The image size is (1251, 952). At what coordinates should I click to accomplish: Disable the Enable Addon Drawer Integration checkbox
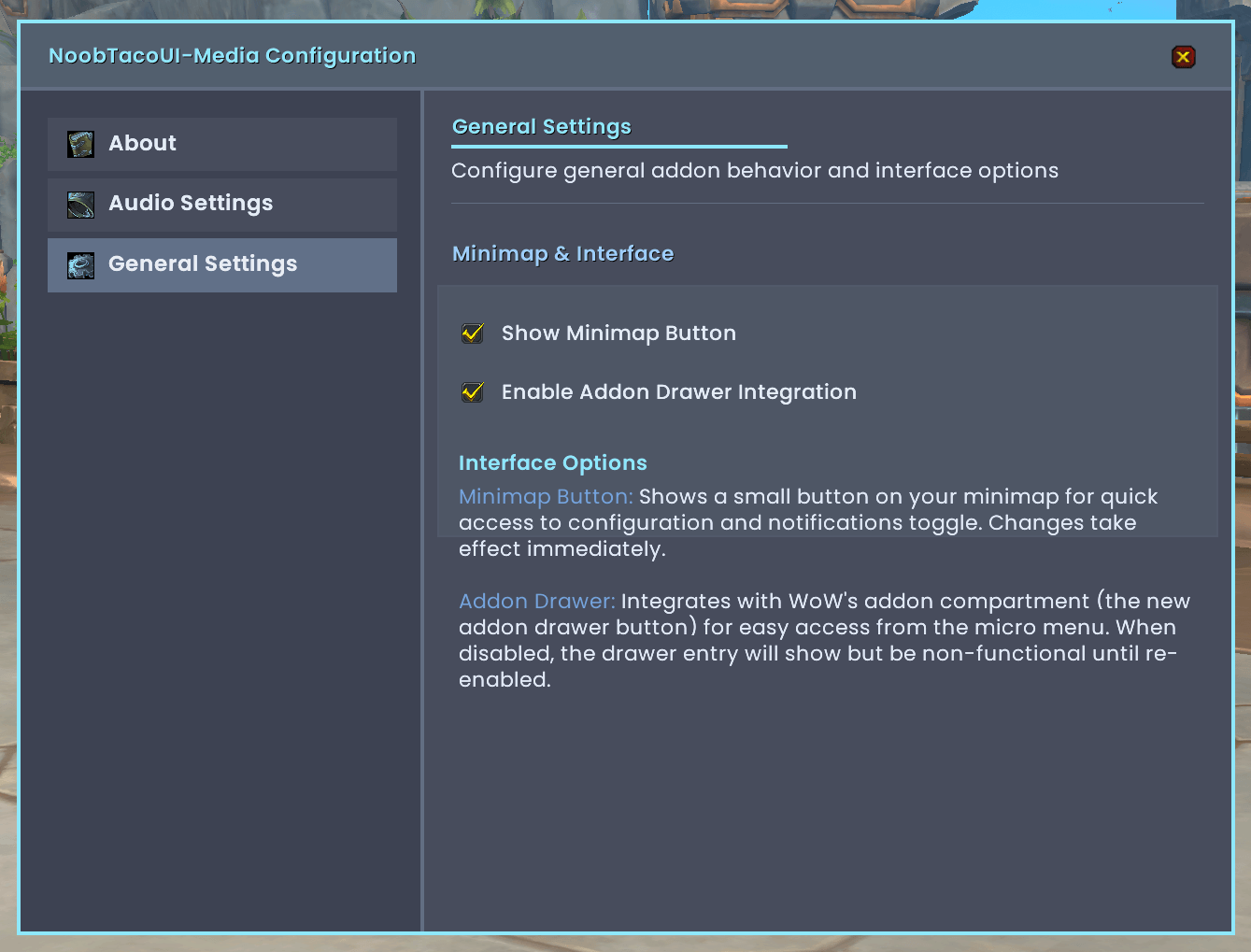(x=473, y=392)
